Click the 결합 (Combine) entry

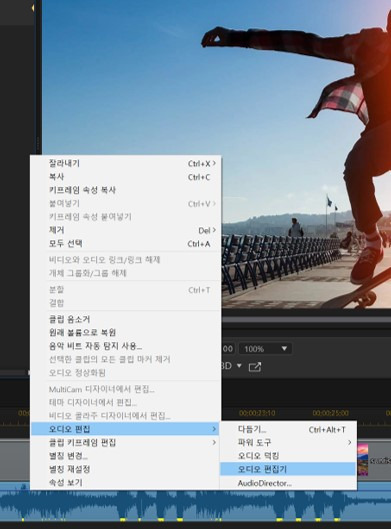point(125,303)
